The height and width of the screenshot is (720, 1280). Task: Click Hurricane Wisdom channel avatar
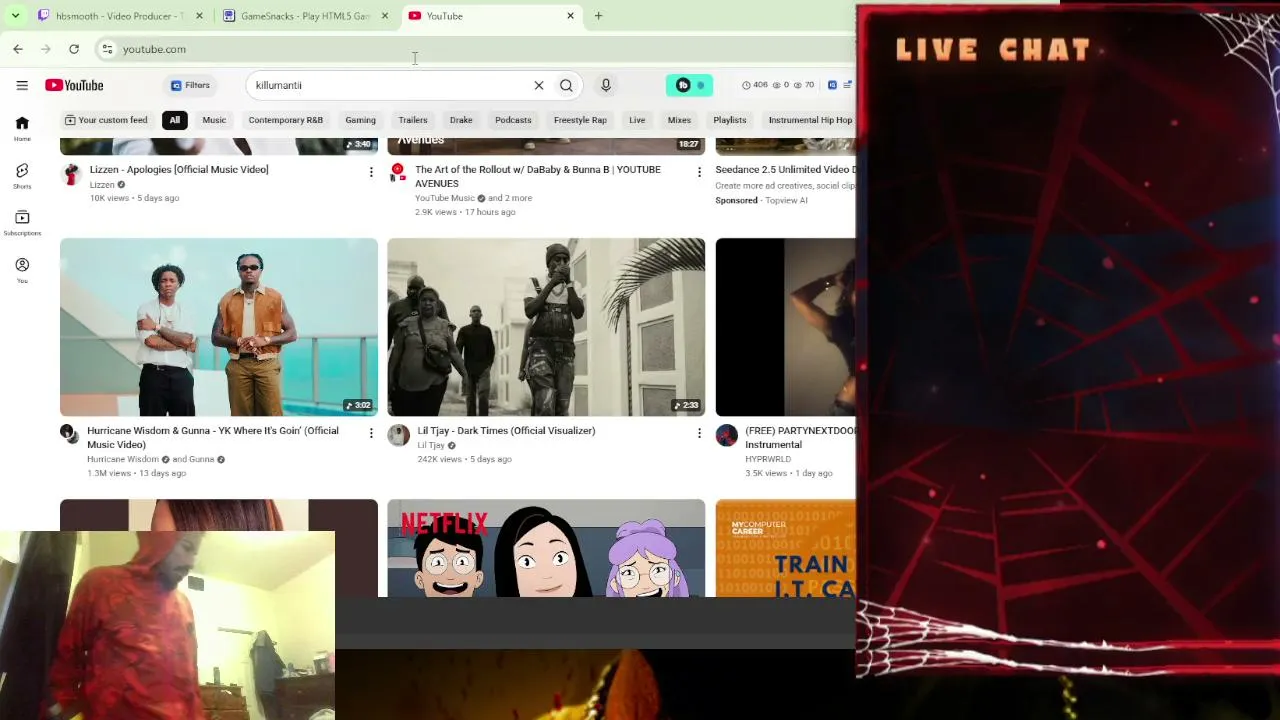tap(69, 435)
